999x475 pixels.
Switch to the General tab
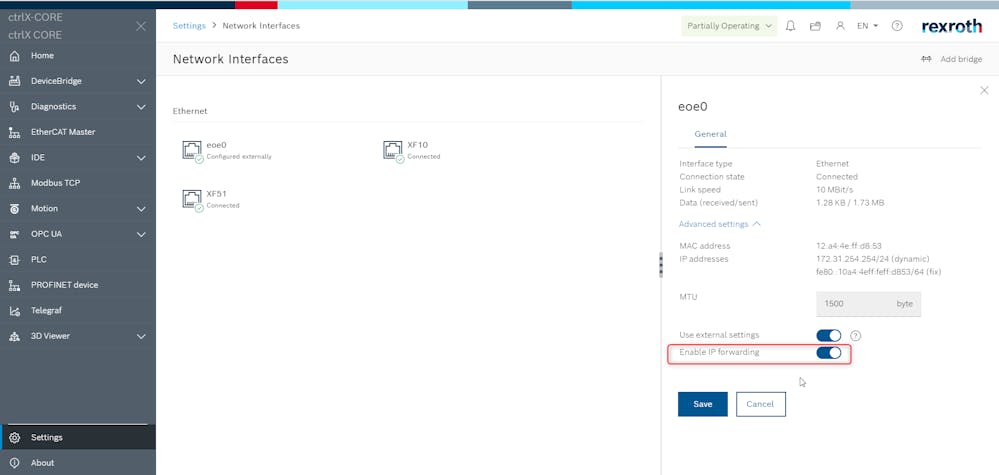pyautogui.click(x=710, y=134)
